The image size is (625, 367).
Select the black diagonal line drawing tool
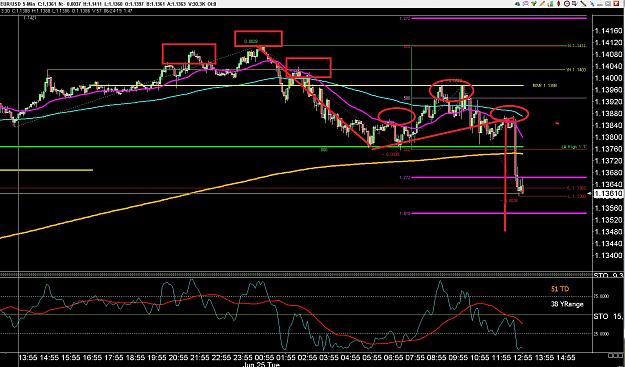coord(583,4)
